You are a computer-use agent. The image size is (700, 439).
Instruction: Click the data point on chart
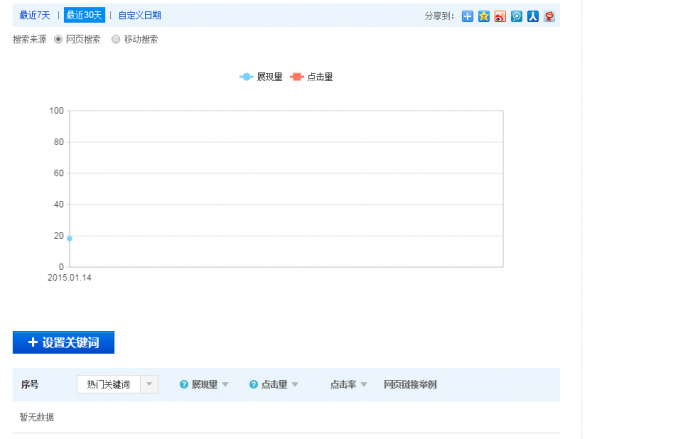point(69,238)
